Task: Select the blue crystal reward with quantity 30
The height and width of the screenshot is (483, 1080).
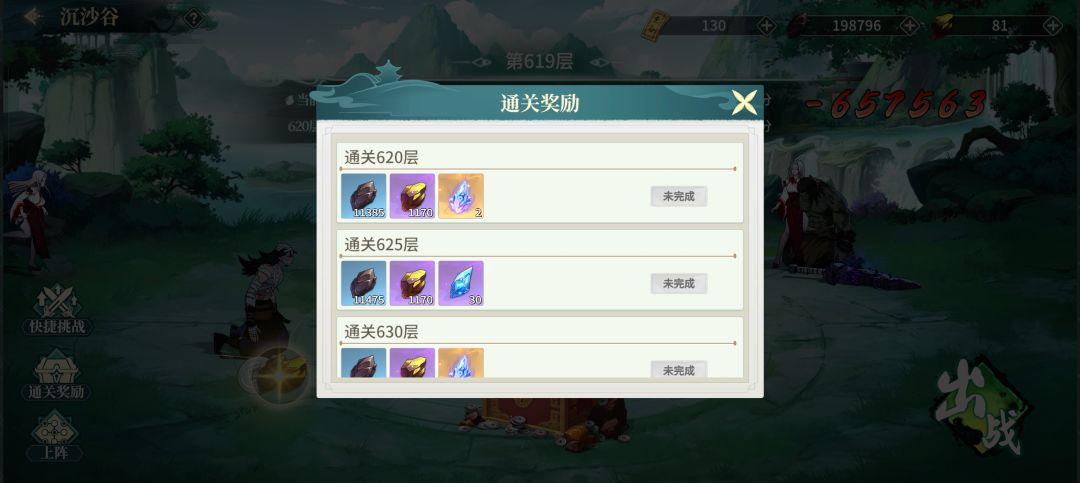Action: (461, 283)
